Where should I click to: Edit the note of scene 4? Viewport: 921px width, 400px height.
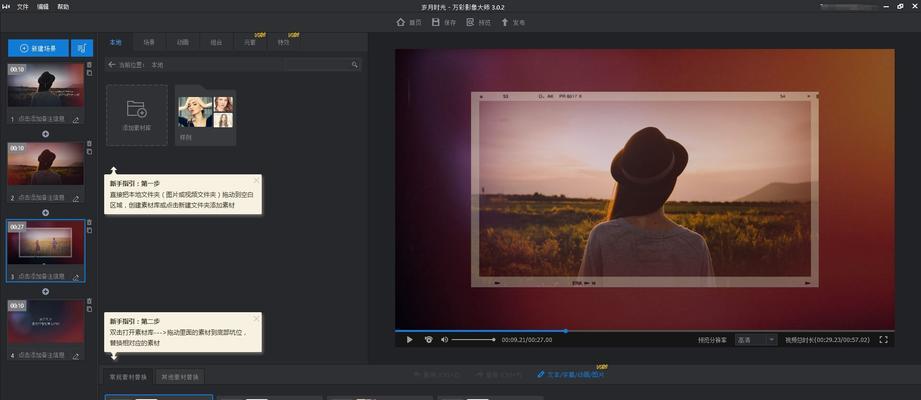click(x=75, y=355)
